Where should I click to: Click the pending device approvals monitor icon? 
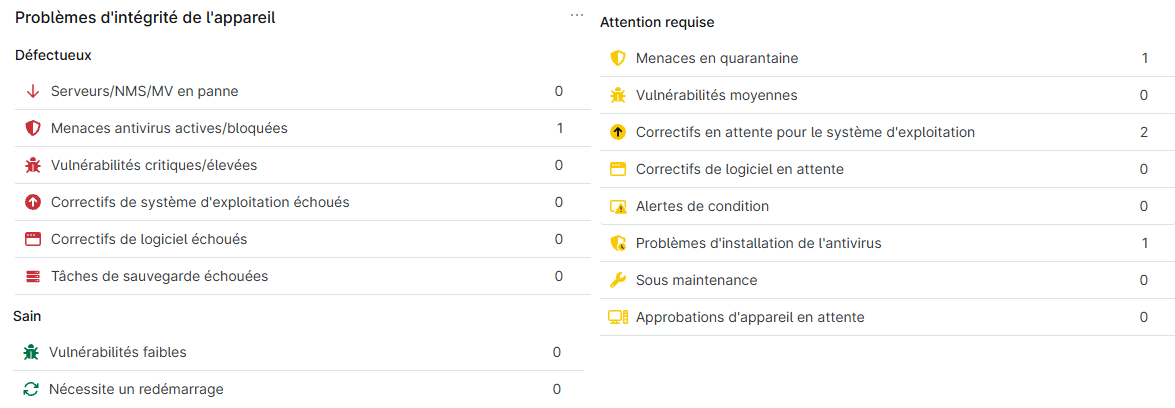617,317
